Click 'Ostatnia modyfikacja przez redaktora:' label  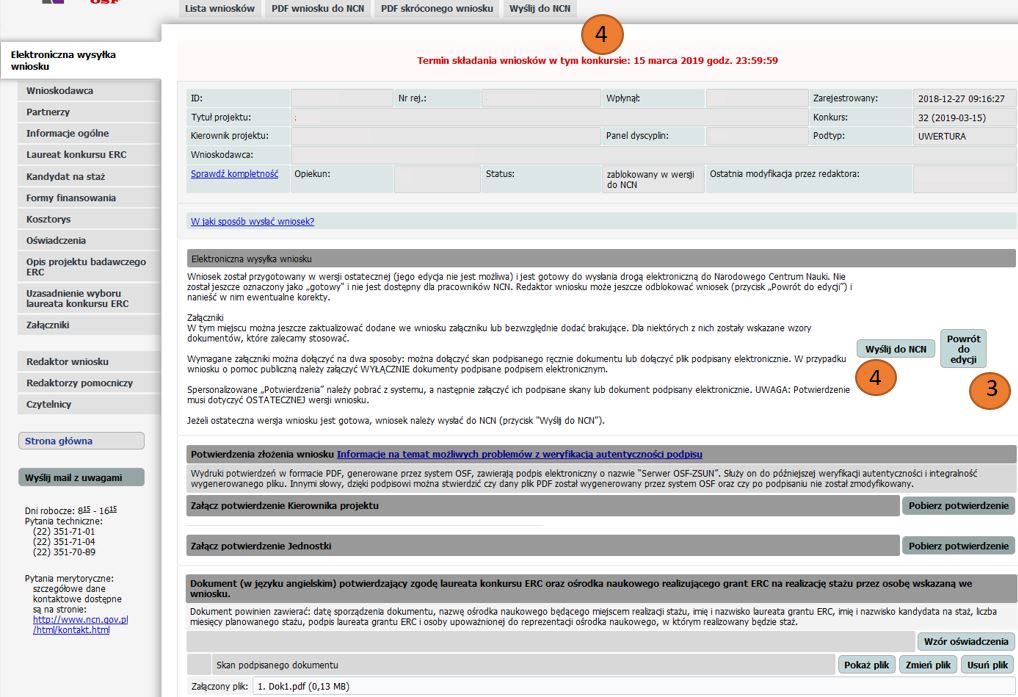[784, 174]
